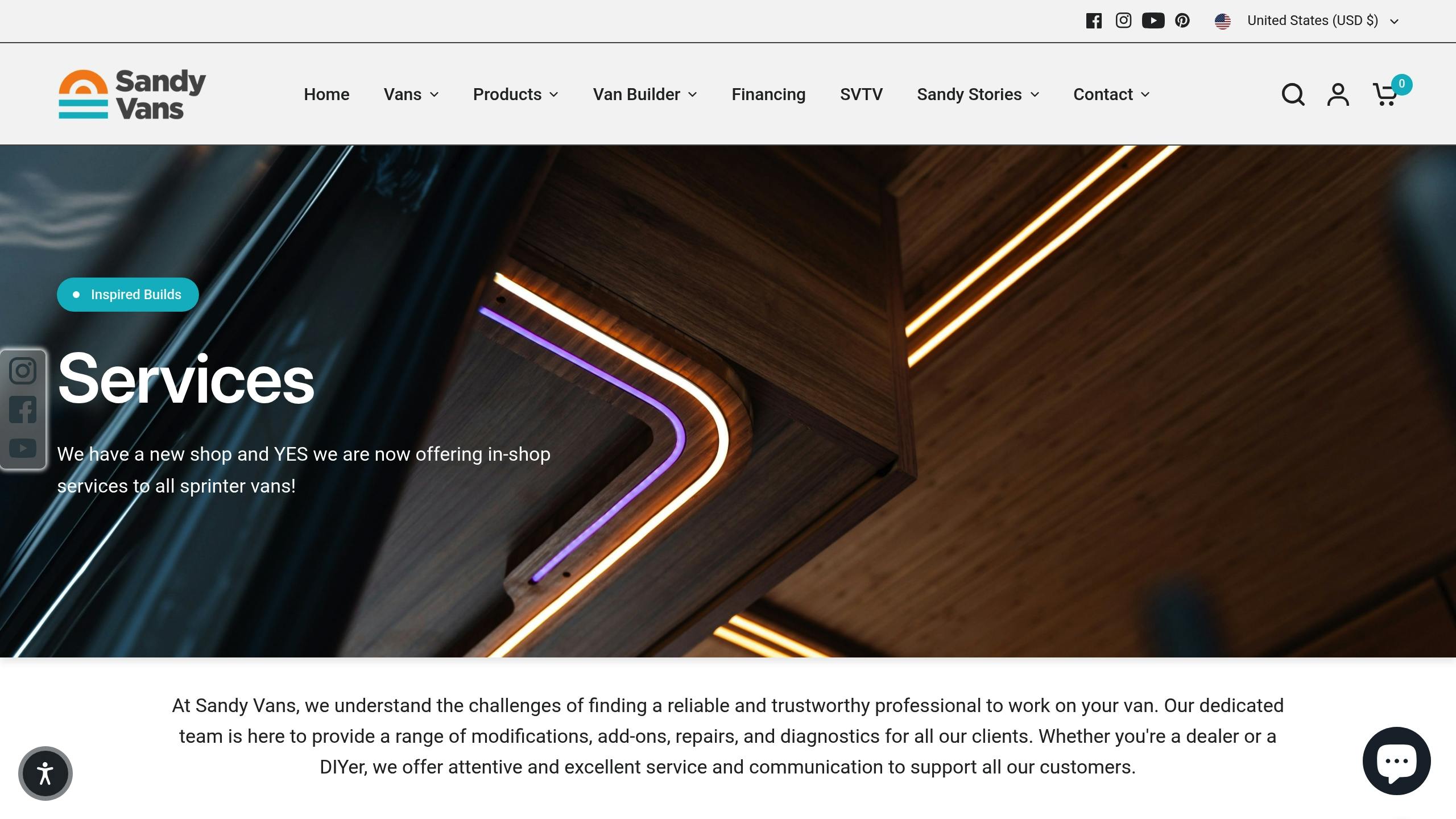Image resolution: width=1456 pixels, height=819 pixels.
Task: Open the shopping cart icon
Action: 1385,94
